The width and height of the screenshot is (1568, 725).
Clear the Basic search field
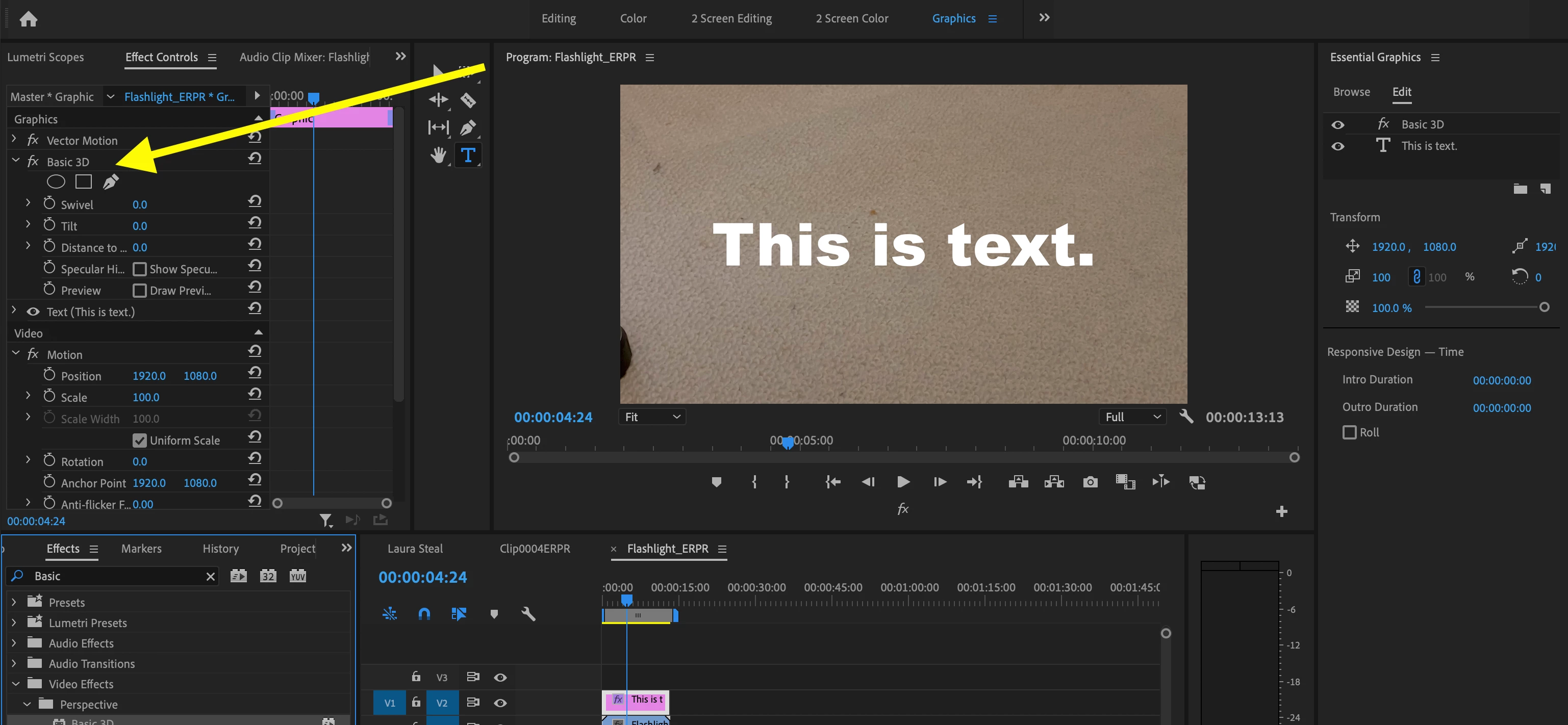211,576
